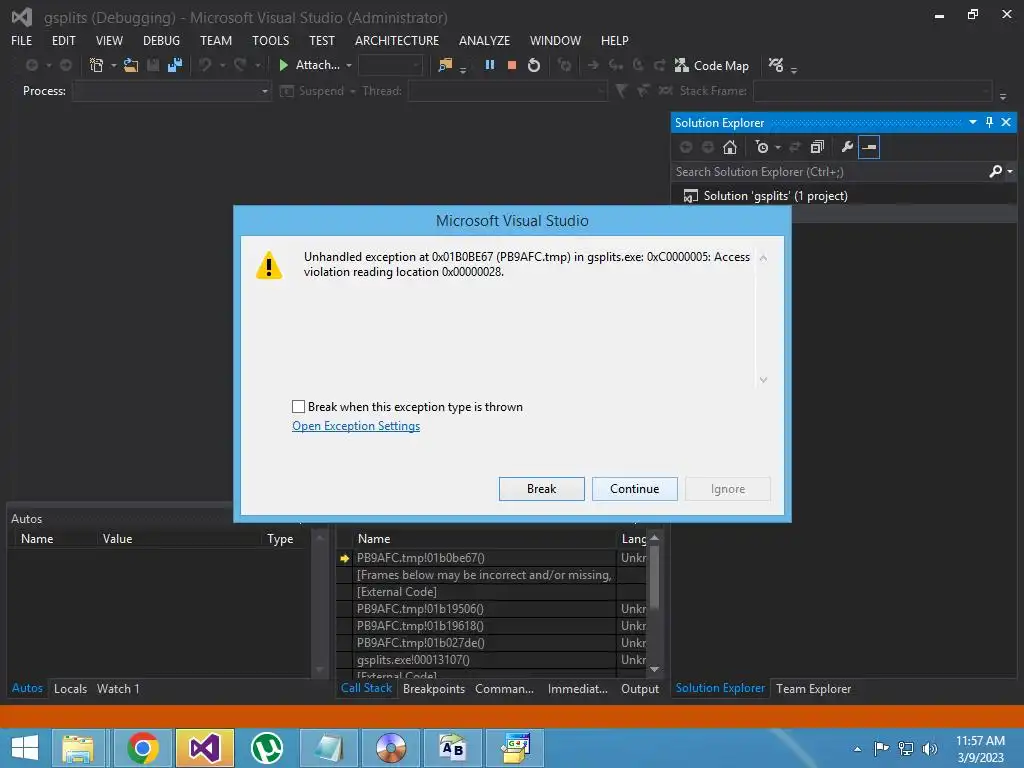This screenshot has width=1024, height=768.
Task: Open the New Project dropdown arrow
Action: tap(113, 65)
